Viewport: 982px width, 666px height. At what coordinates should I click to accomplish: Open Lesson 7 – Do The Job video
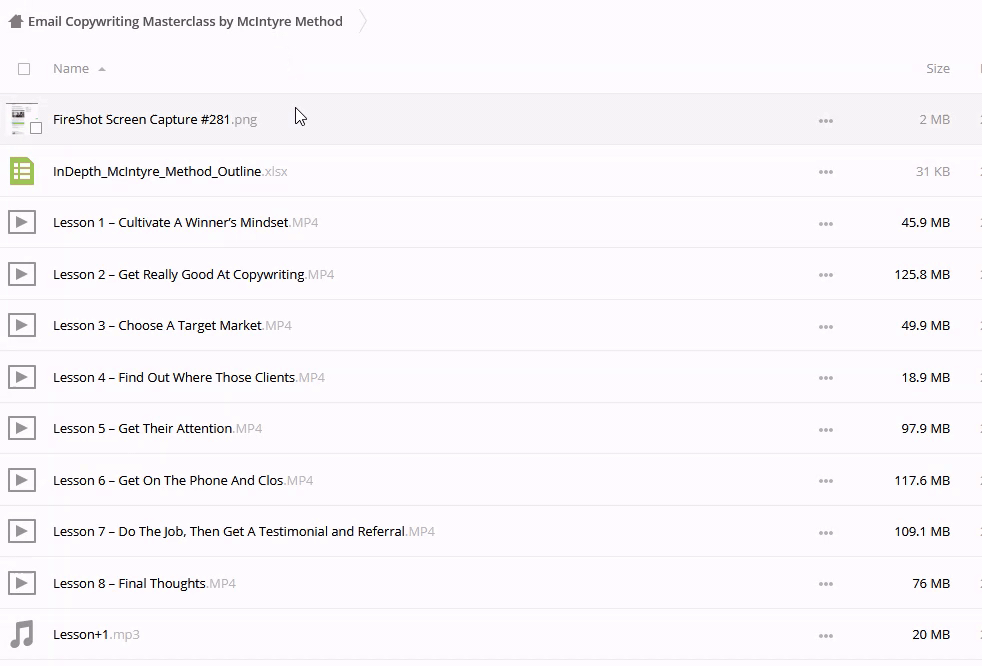tap(229, 532)
